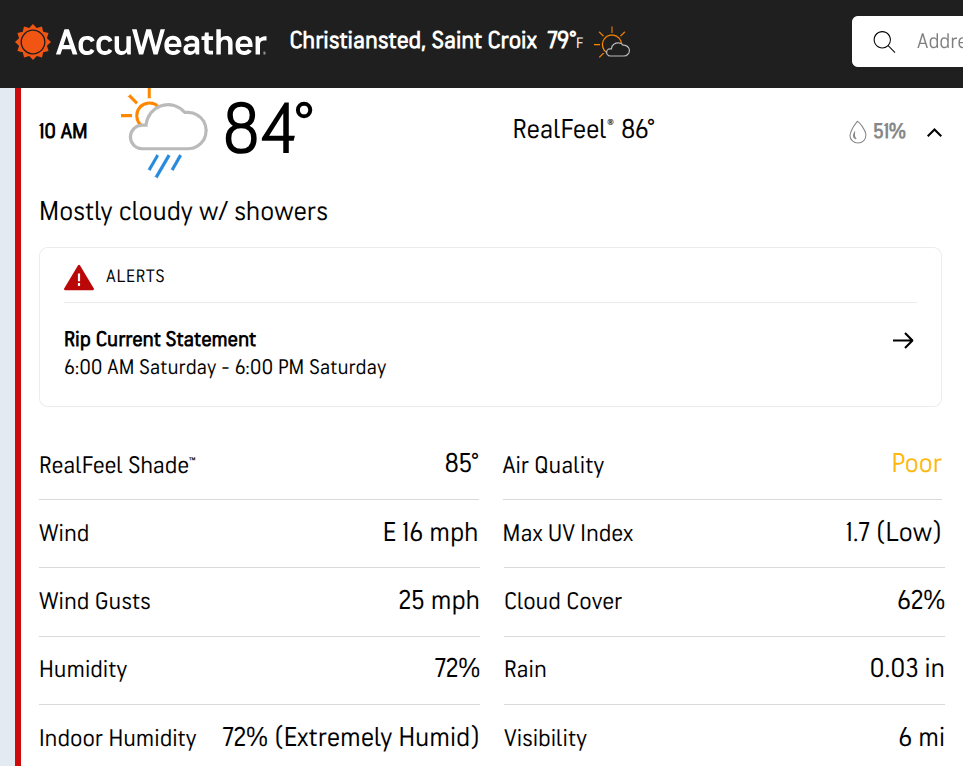Click the Max UV Index row

pos(722,533)
